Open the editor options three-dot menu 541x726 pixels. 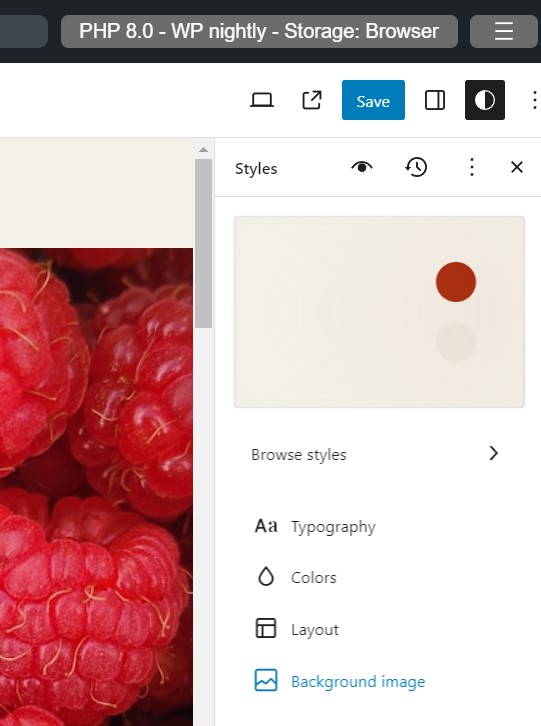[534, 100]
